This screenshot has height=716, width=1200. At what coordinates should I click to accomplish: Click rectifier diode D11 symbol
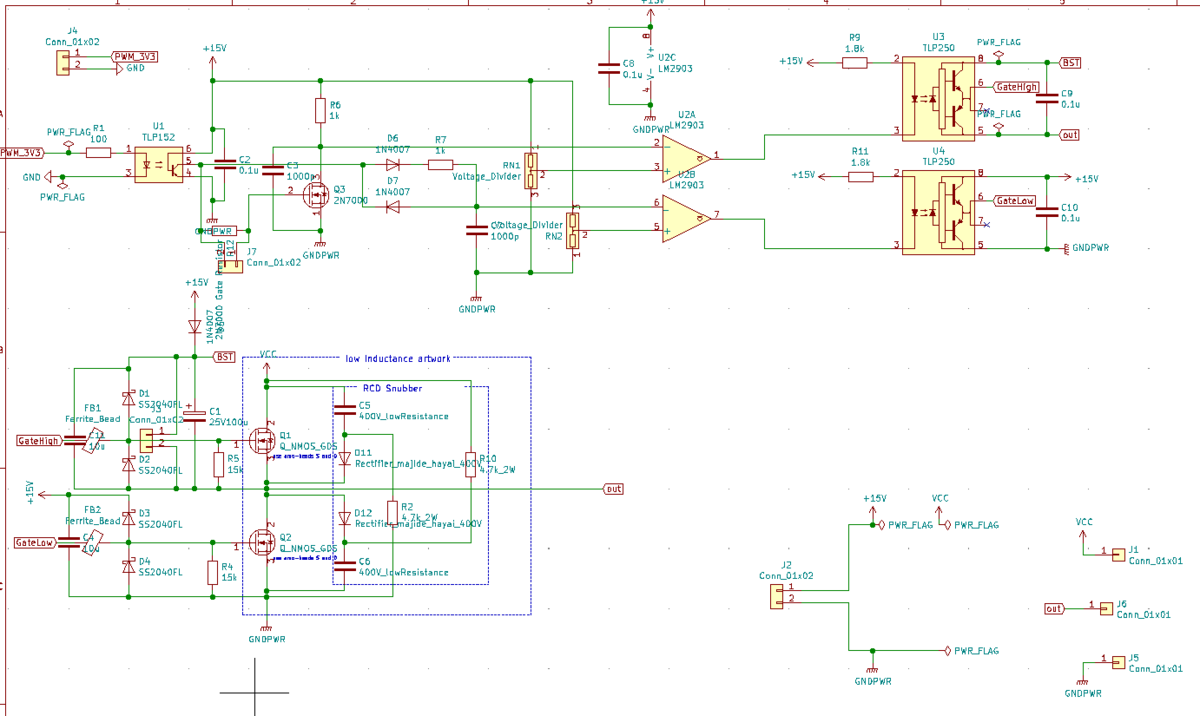[x=343, y=457]
